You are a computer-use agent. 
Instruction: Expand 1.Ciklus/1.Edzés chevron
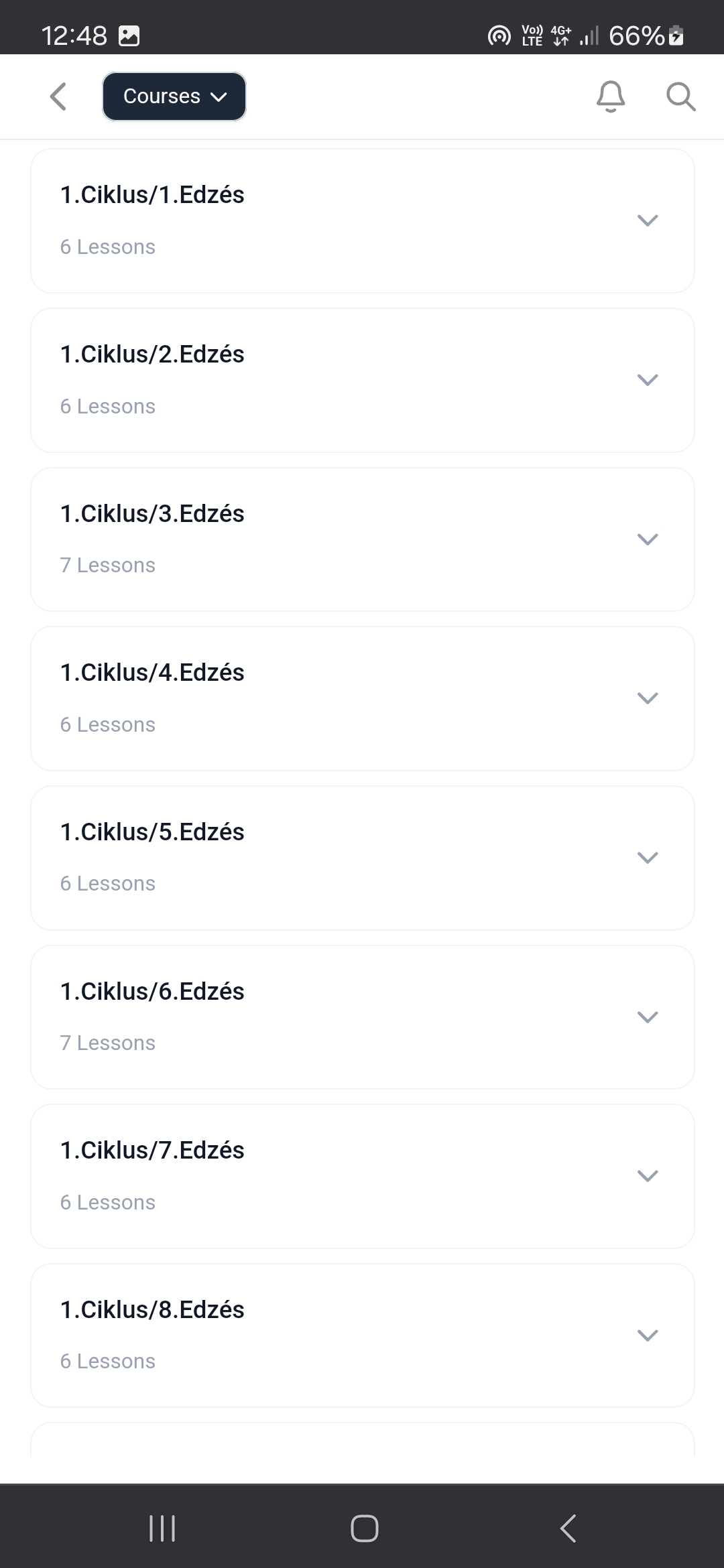tap(647, 220)
